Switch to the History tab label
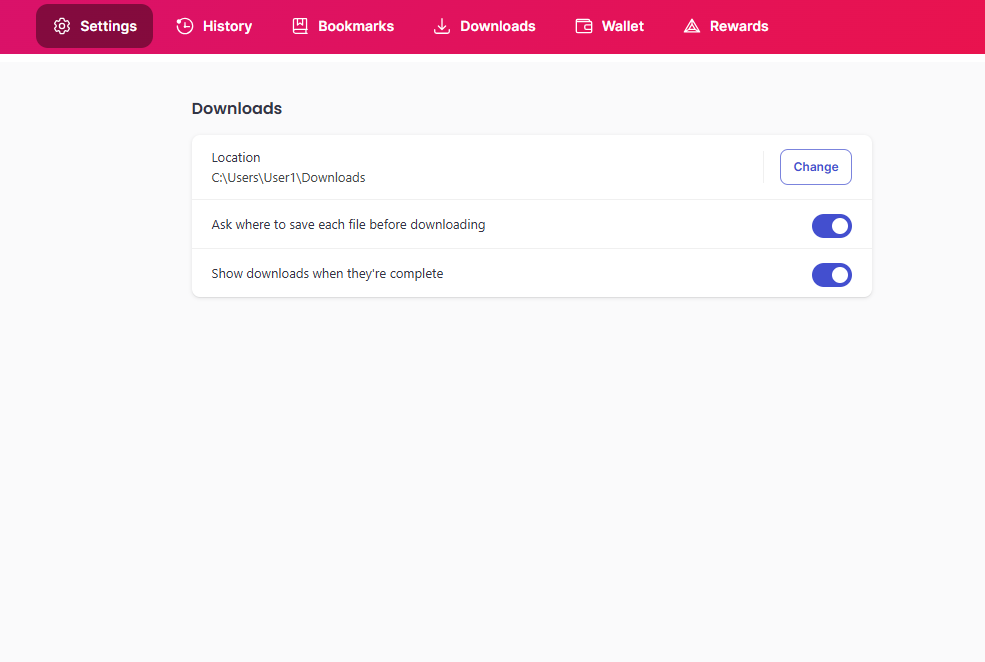The width and height of the screenshot is (985, 662). (227, 26)
